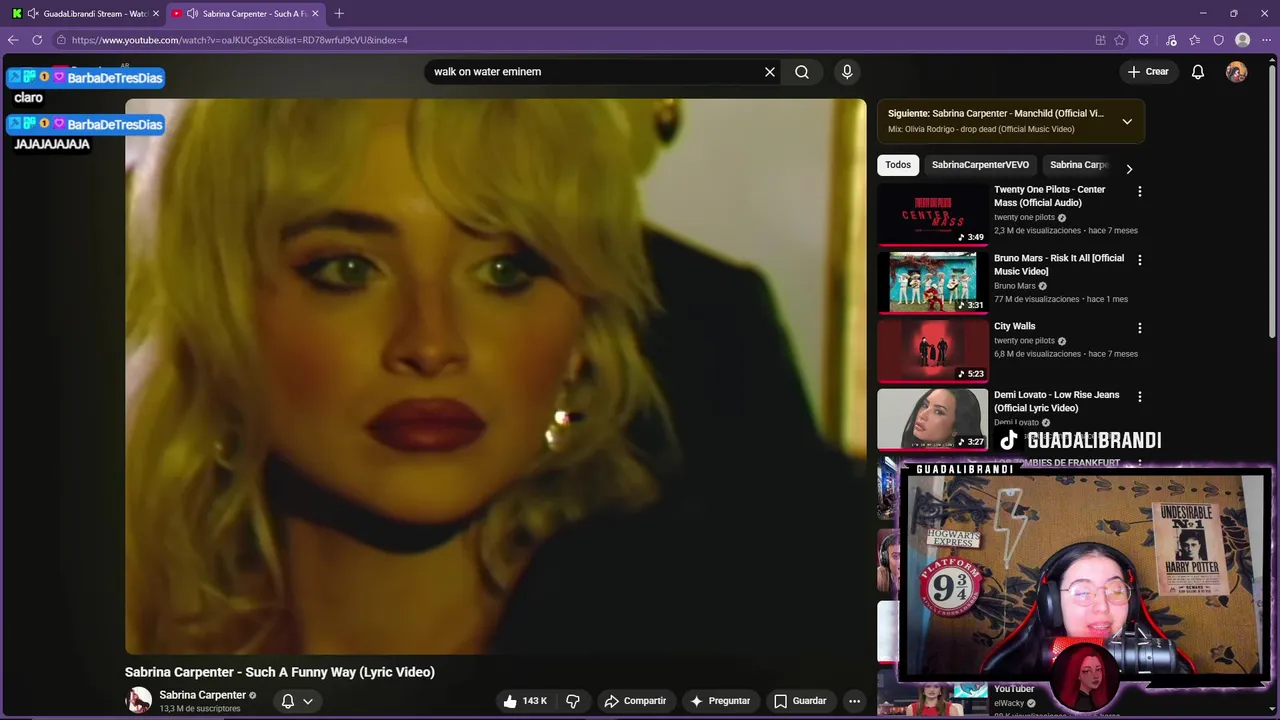Switch to Sabrina Carpenter YouTube tab

point(245,13)
